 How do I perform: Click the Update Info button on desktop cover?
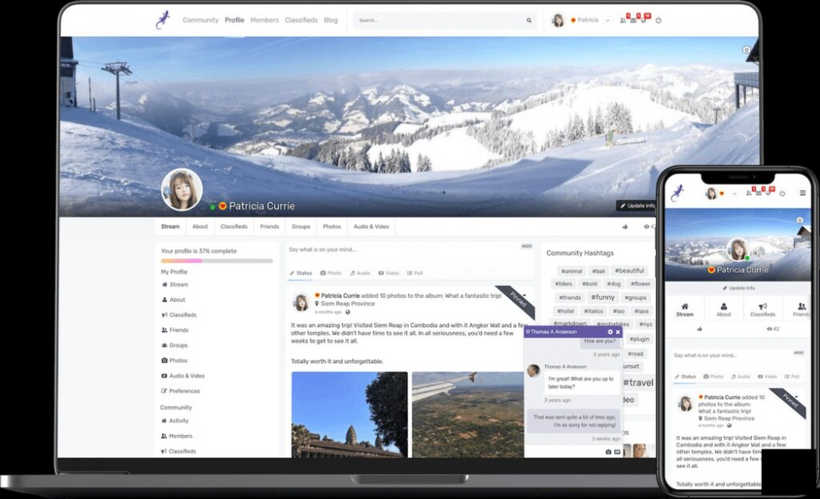pos(637,206)
